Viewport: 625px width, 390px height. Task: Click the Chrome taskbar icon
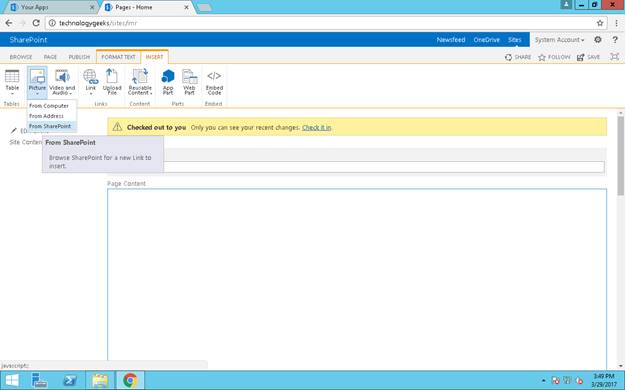pyautogui.click(x=130, y=380)
